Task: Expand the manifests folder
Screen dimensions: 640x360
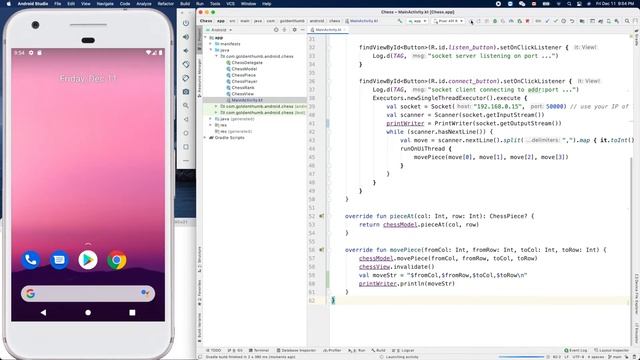Action: (211, 44)
